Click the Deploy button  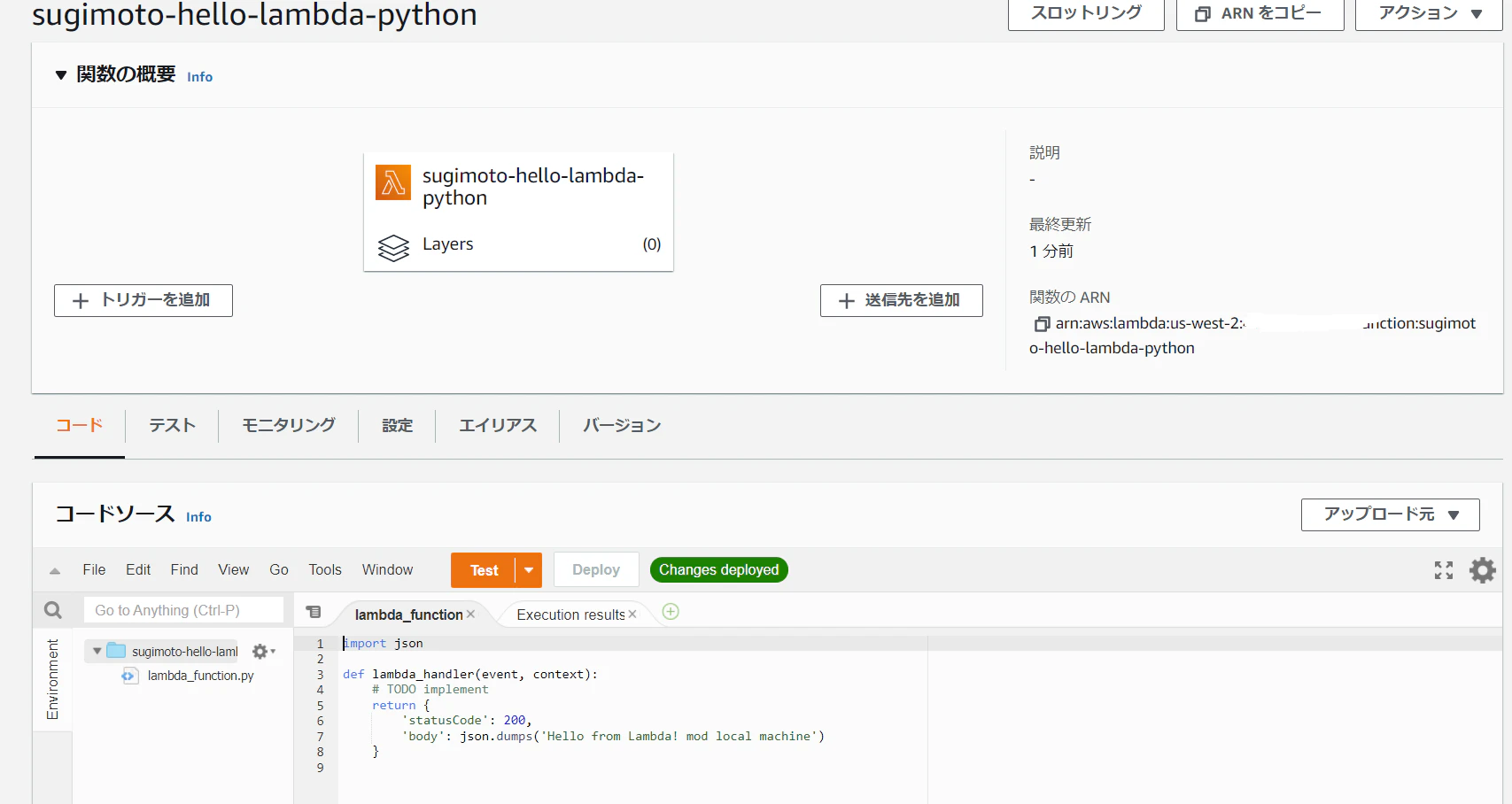[596, 570]
